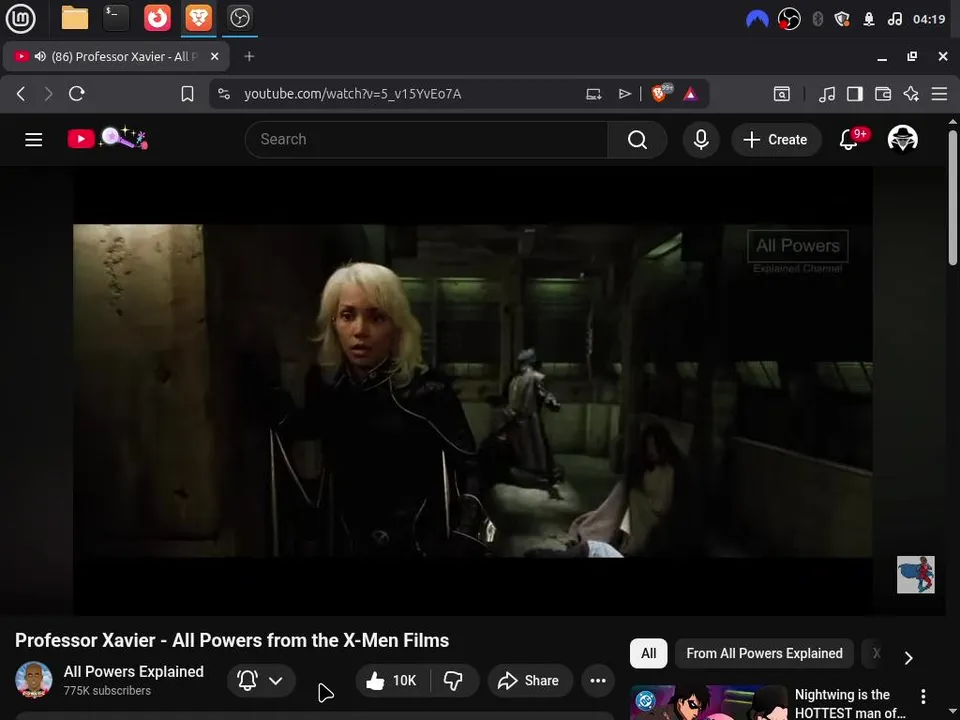The width and height of the screenshot is (960, 720).
Task: Bookmark this page
Action: (187, 94)
